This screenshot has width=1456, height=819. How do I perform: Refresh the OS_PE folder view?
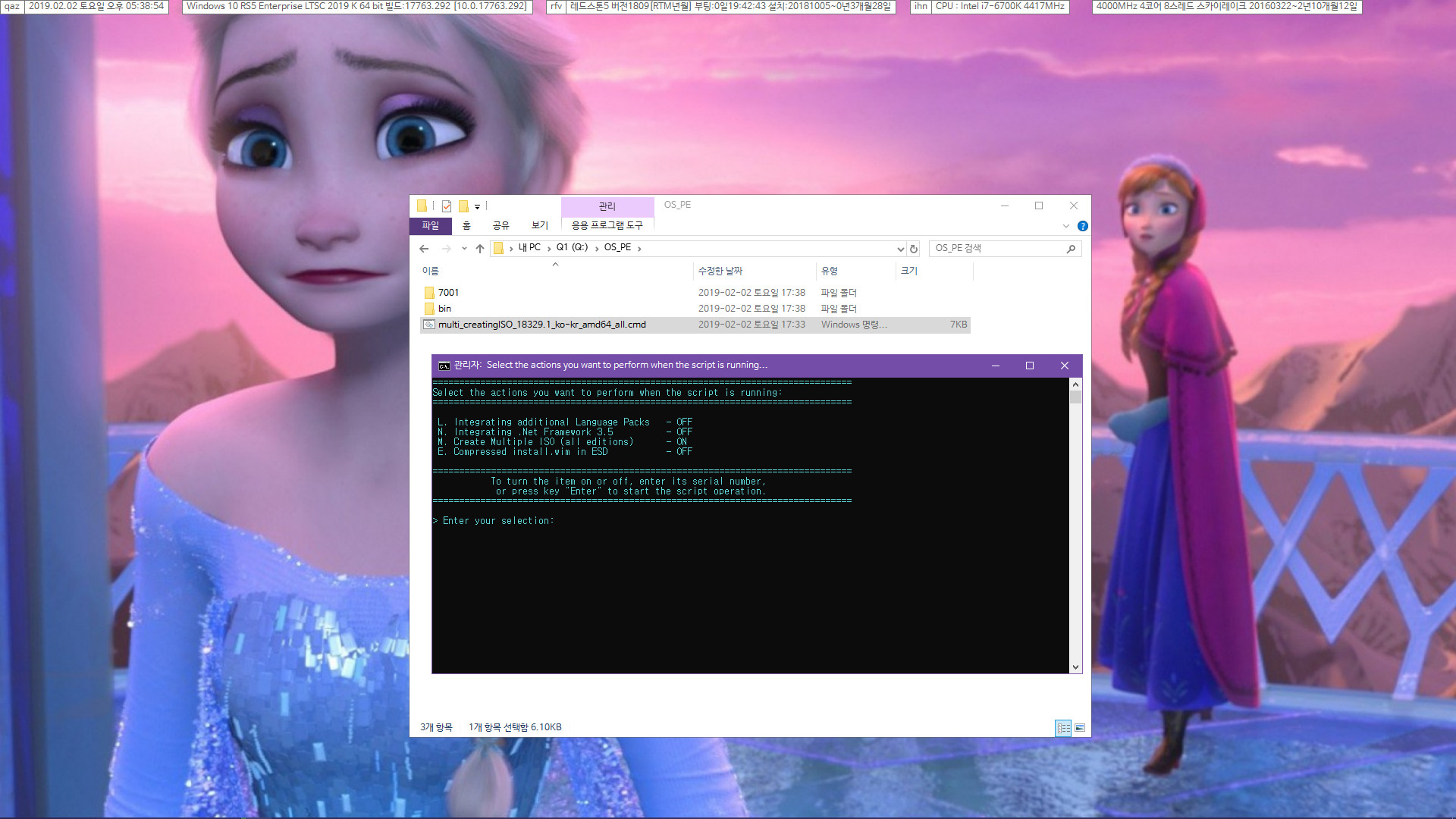pos(914,249)
